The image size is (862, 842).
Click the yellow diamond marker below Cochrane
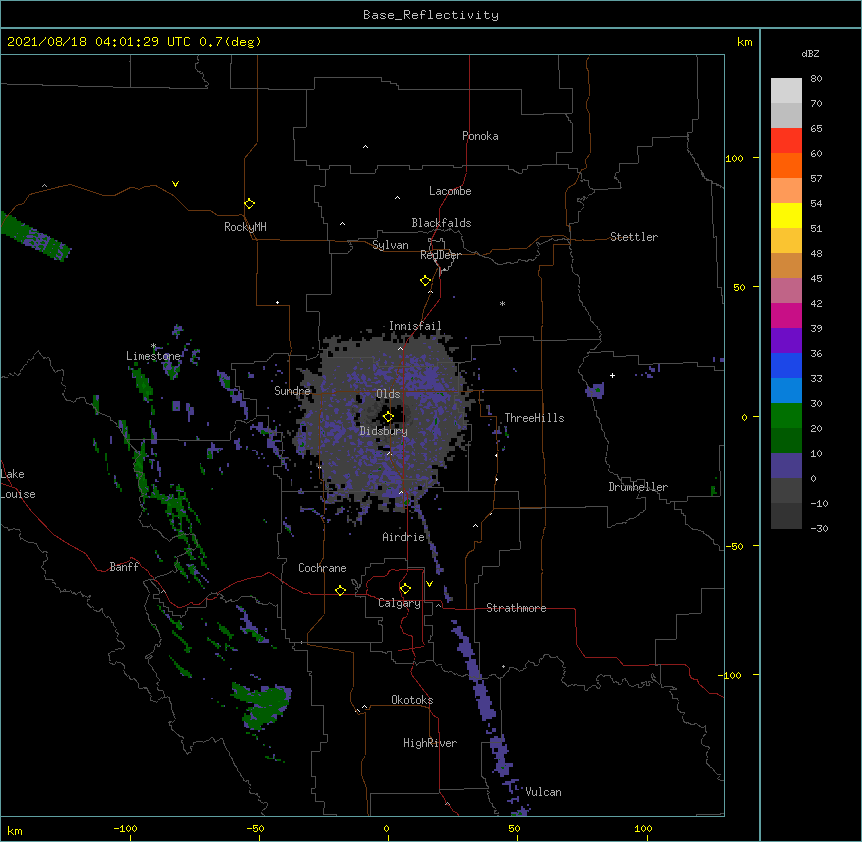(340, 590)
